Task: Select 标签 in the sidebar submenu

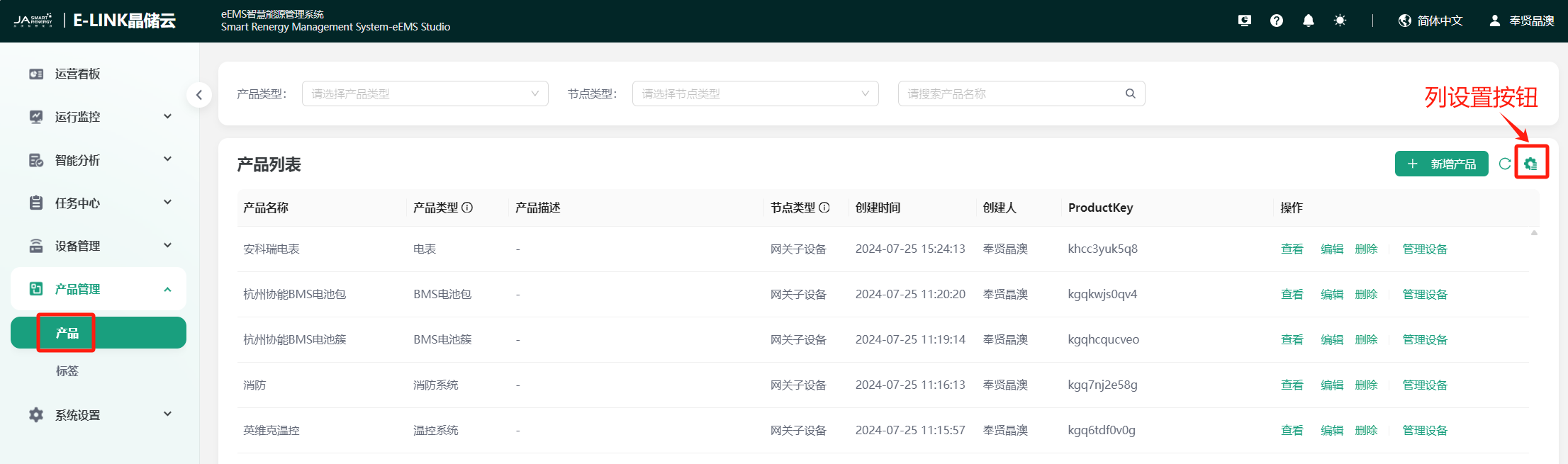Action: coord(67,370)
